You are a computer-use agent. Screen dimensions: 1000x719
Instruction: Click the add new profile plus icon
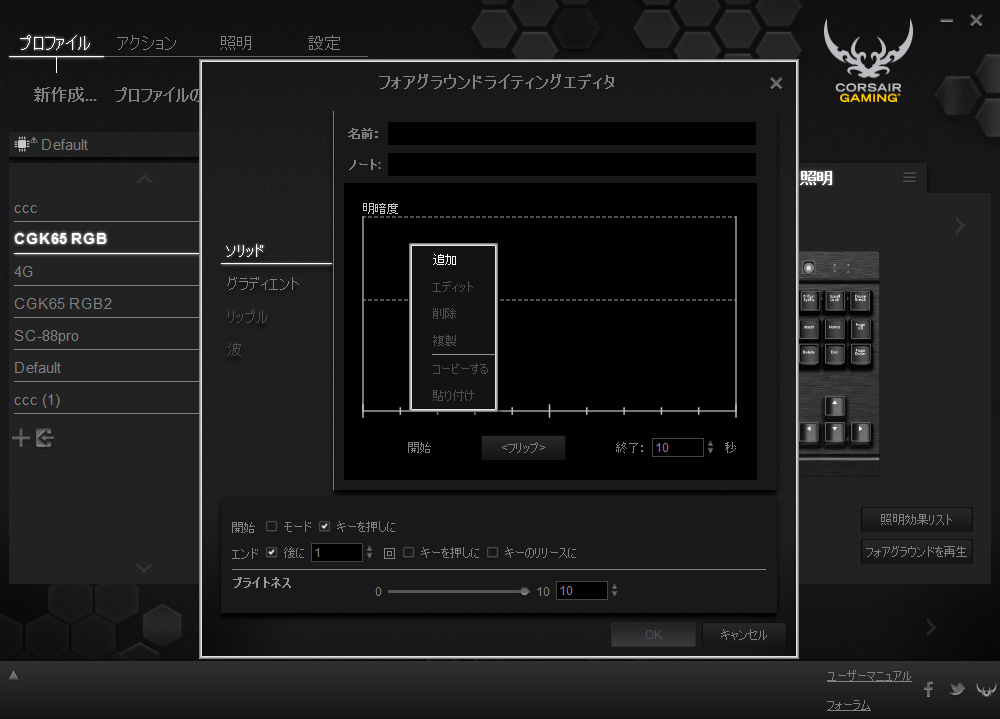point(21,438)
